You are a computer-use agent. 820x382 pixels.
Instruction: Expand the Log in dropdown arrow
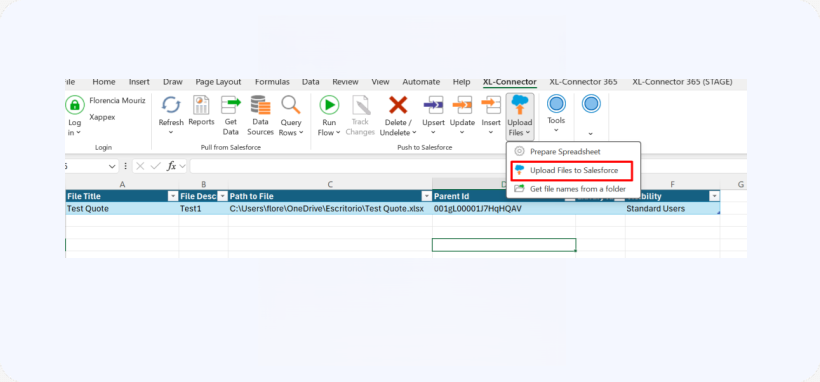pyautogui.click(x=78, y=133)
